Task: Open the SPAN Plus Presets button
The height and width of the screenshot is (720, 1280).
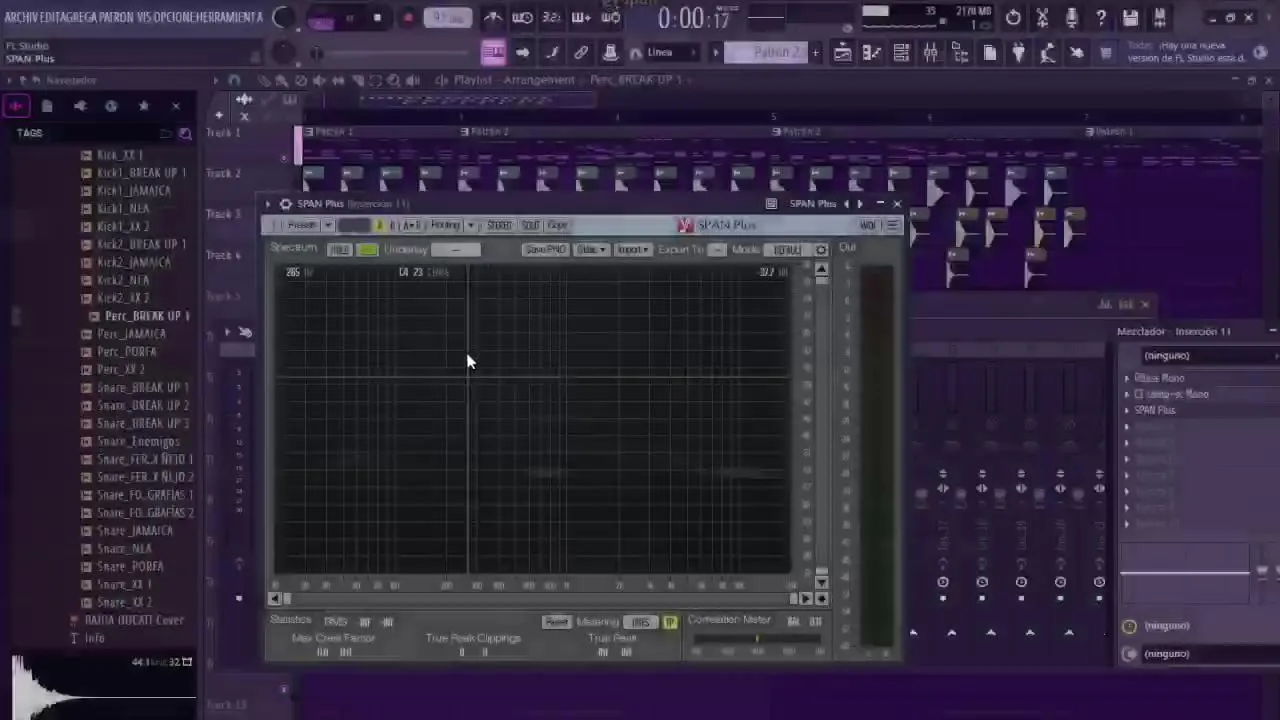Action: (301, 226)
